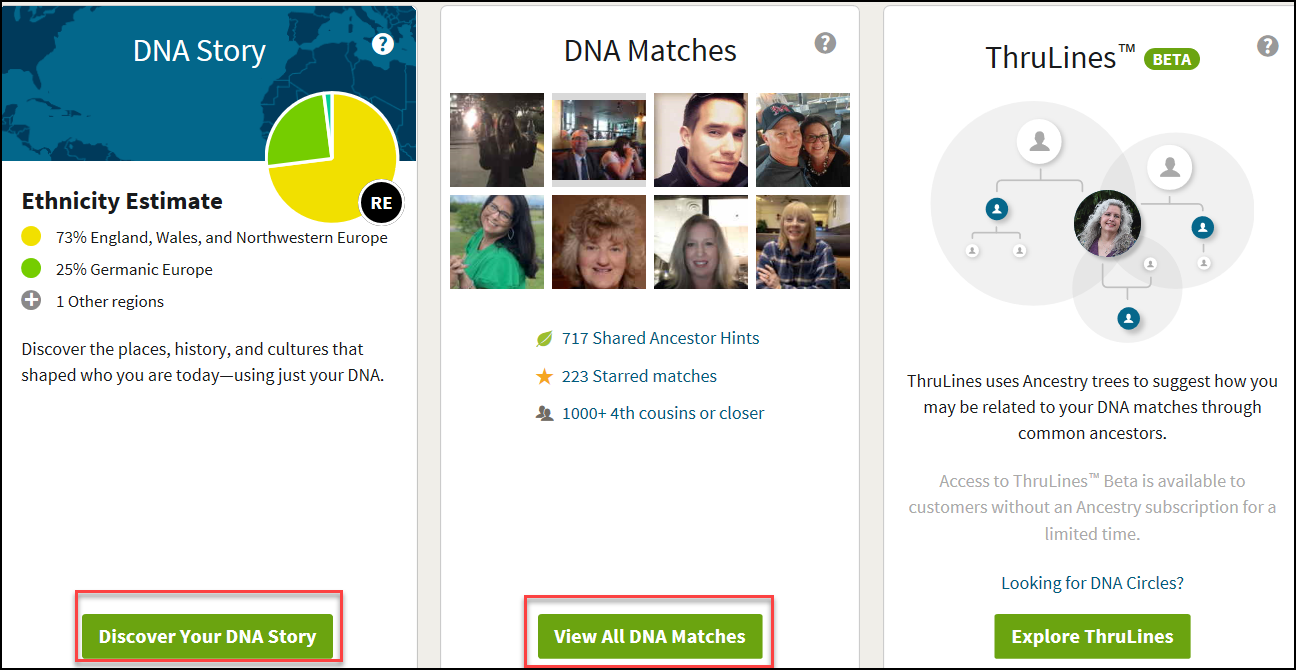Click the DNA Story help question mark icon
The height and width of the screenshot is (670, 1296).
[383, 44]
